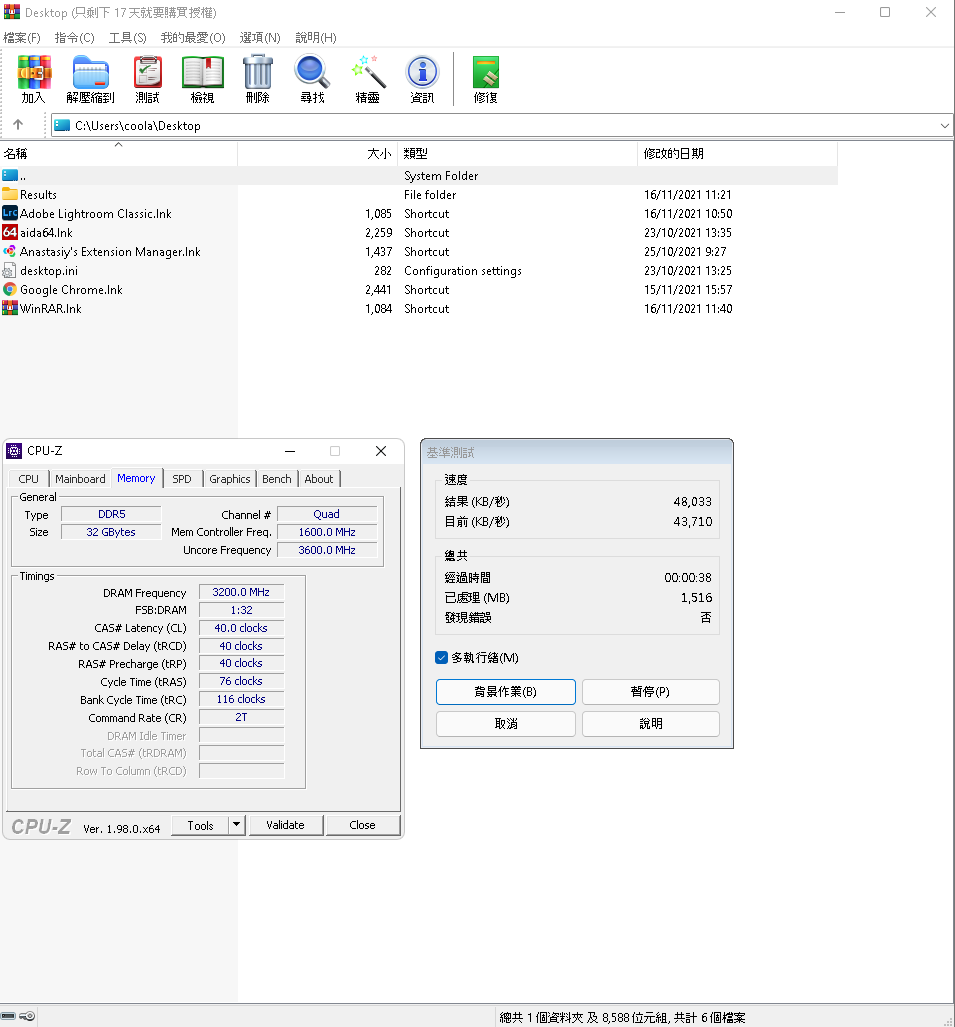Viewport: 955px width, 1027px height.
Task: Click the parent folder '..' icon
Action: pyautogui.click(x=10, y=176)
